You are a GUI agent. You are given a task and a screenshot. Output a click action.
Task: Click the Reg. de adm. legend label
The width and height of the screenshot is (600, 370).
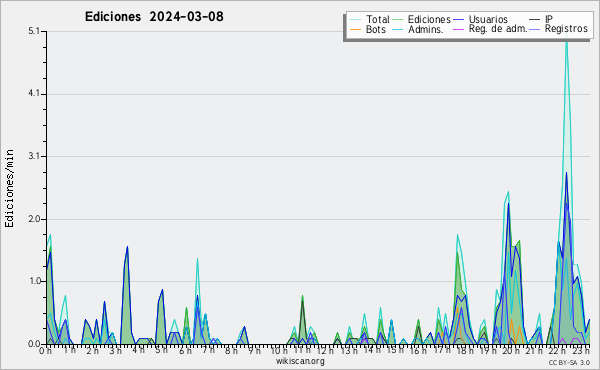498,29
